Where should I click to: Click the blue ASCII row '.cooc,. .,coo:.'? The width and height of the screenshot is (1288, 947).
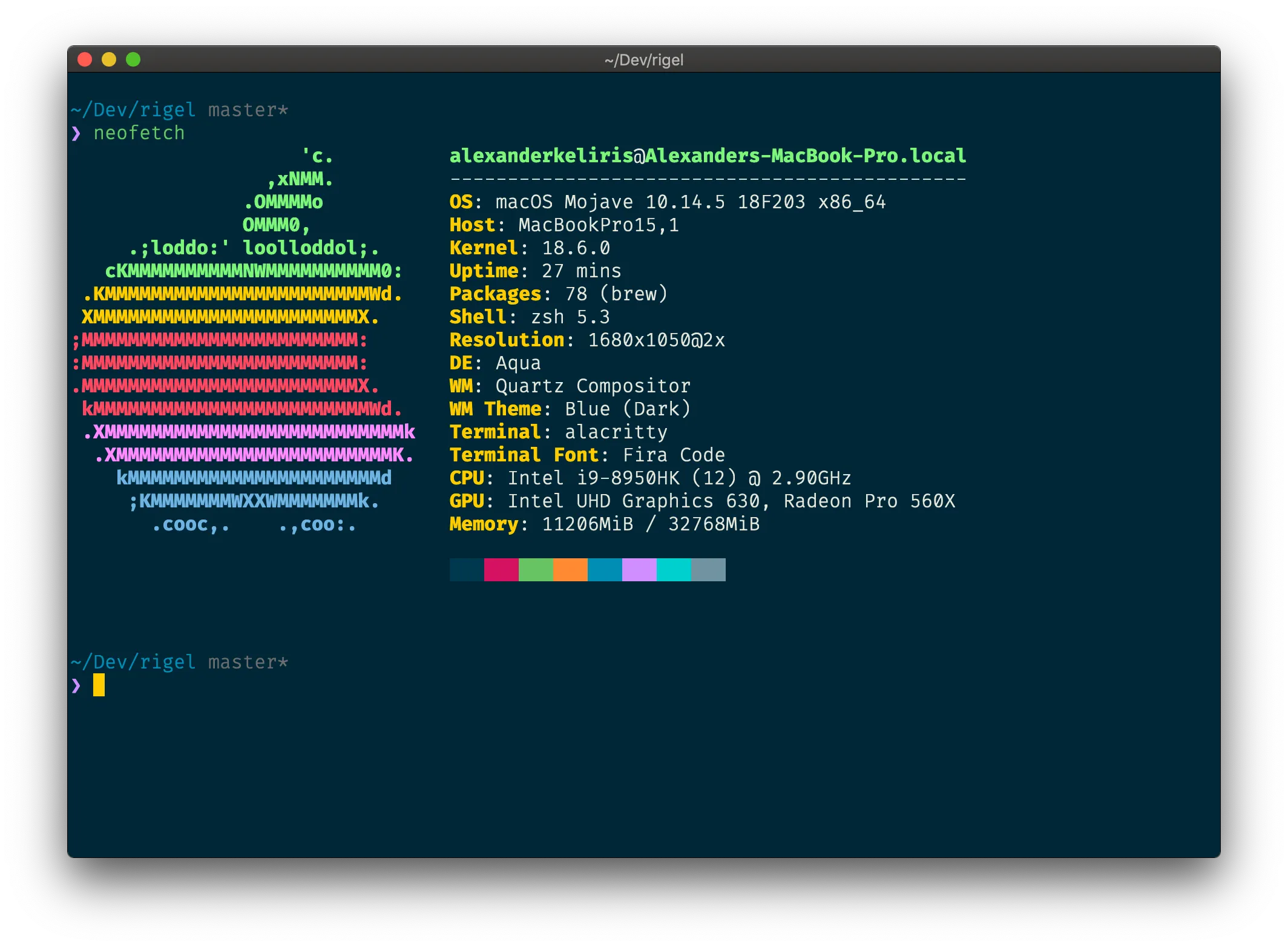(x=254, y=524)
